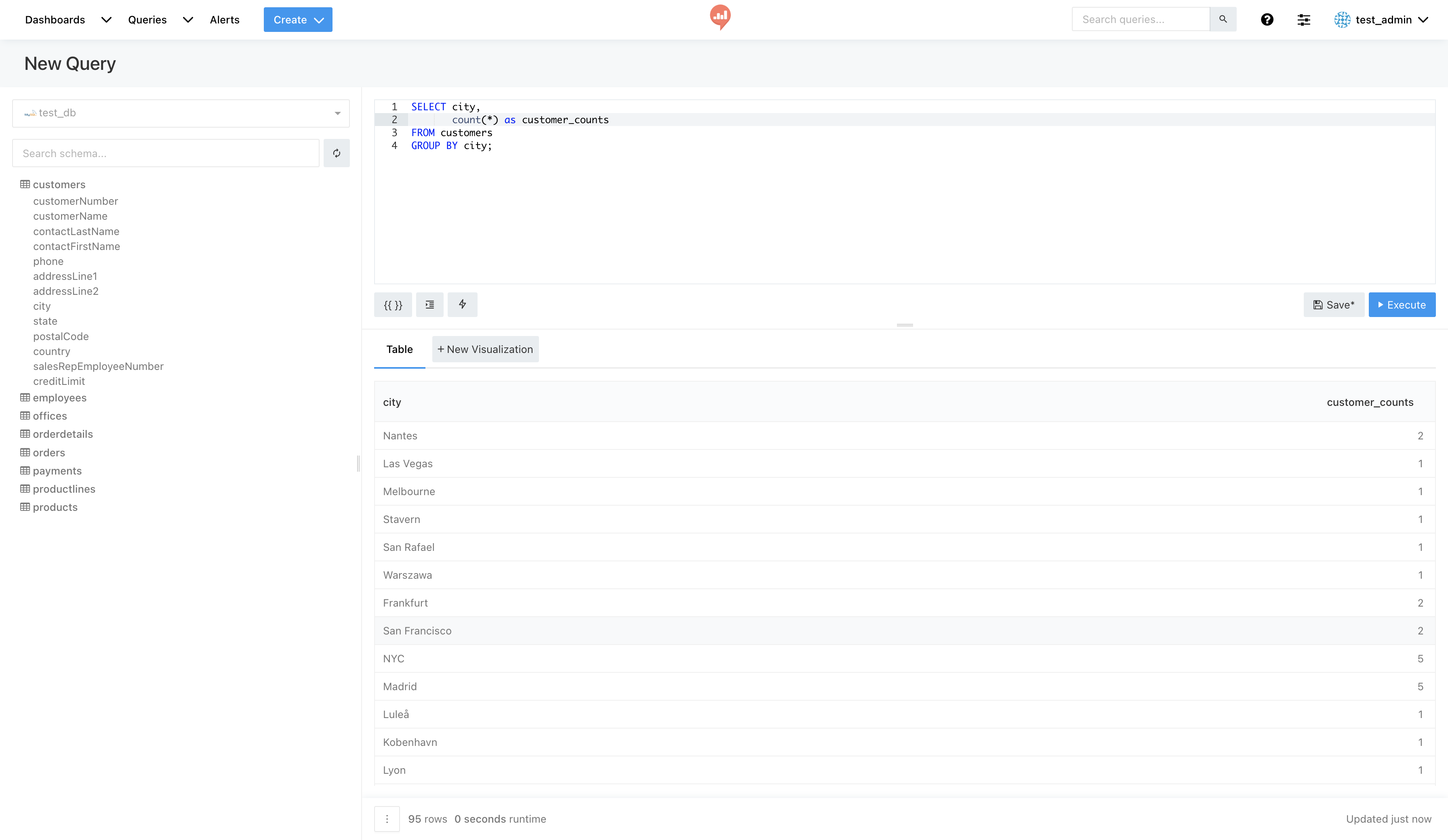Toggle the autocomplete lightning bolt icon

click(x=463, y=305)
